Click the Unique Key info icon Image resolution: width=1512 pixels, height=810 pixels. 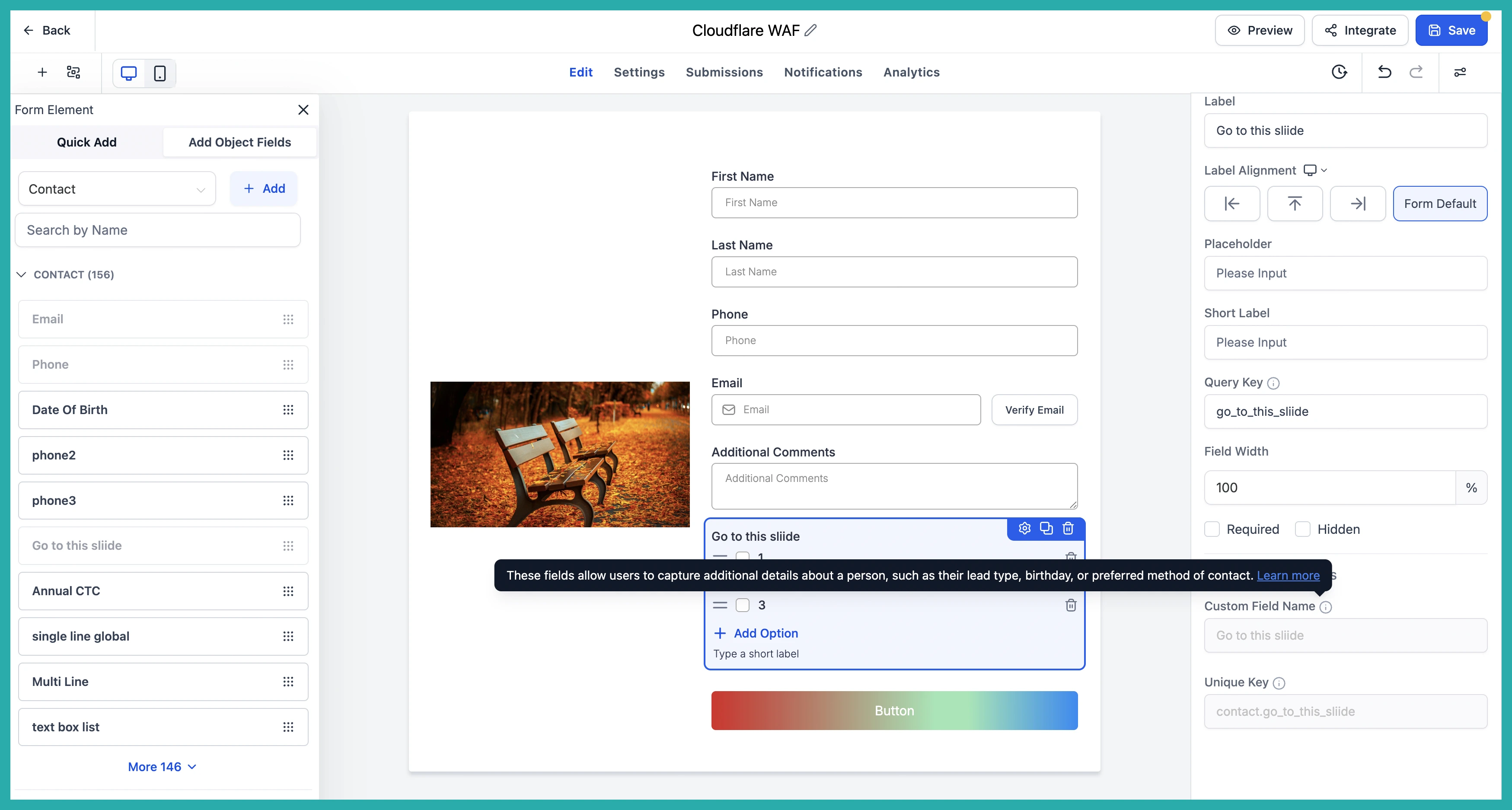tap(1279, 683)
